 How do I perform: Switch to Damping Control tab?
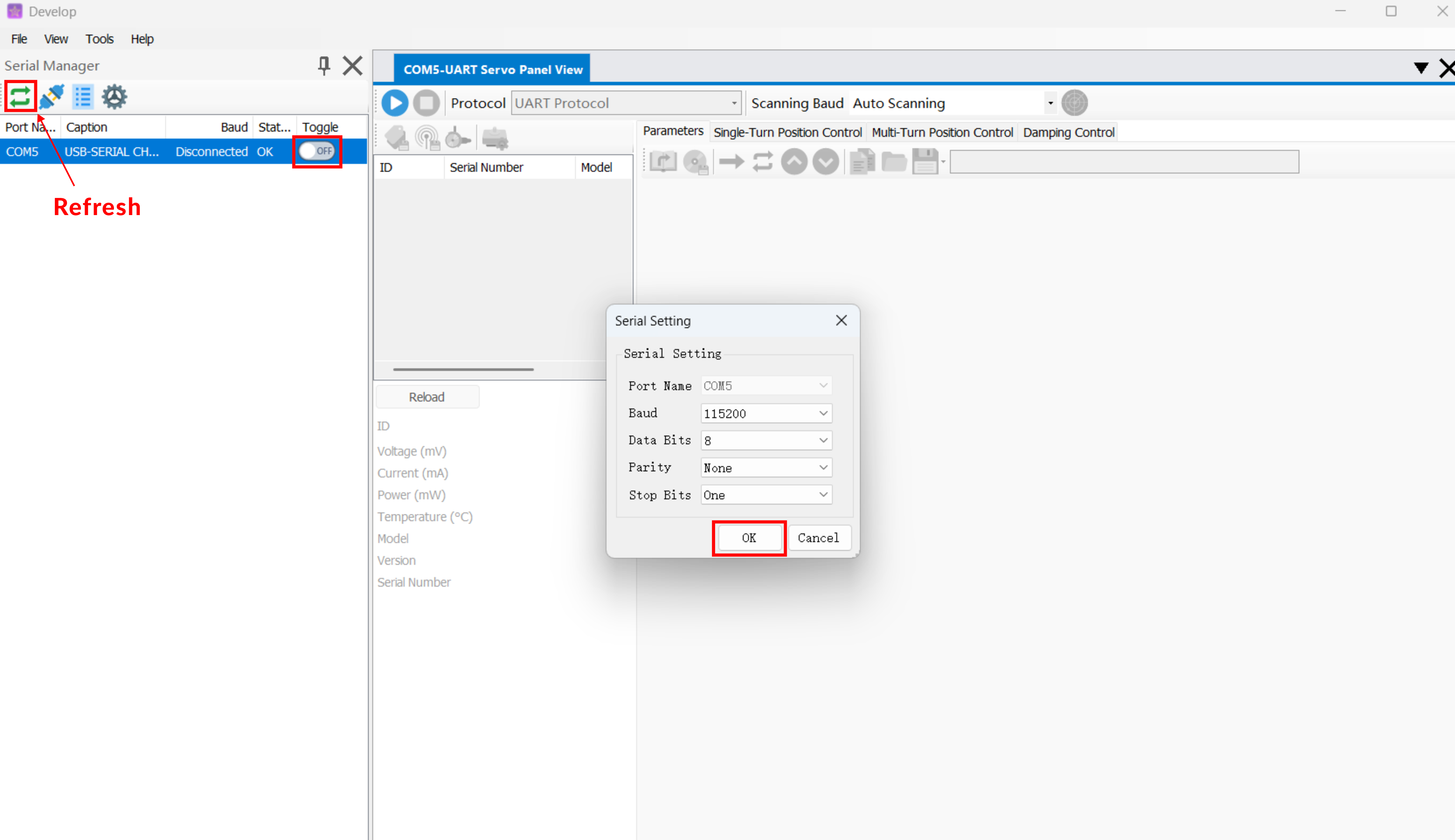click(1068, 132)
